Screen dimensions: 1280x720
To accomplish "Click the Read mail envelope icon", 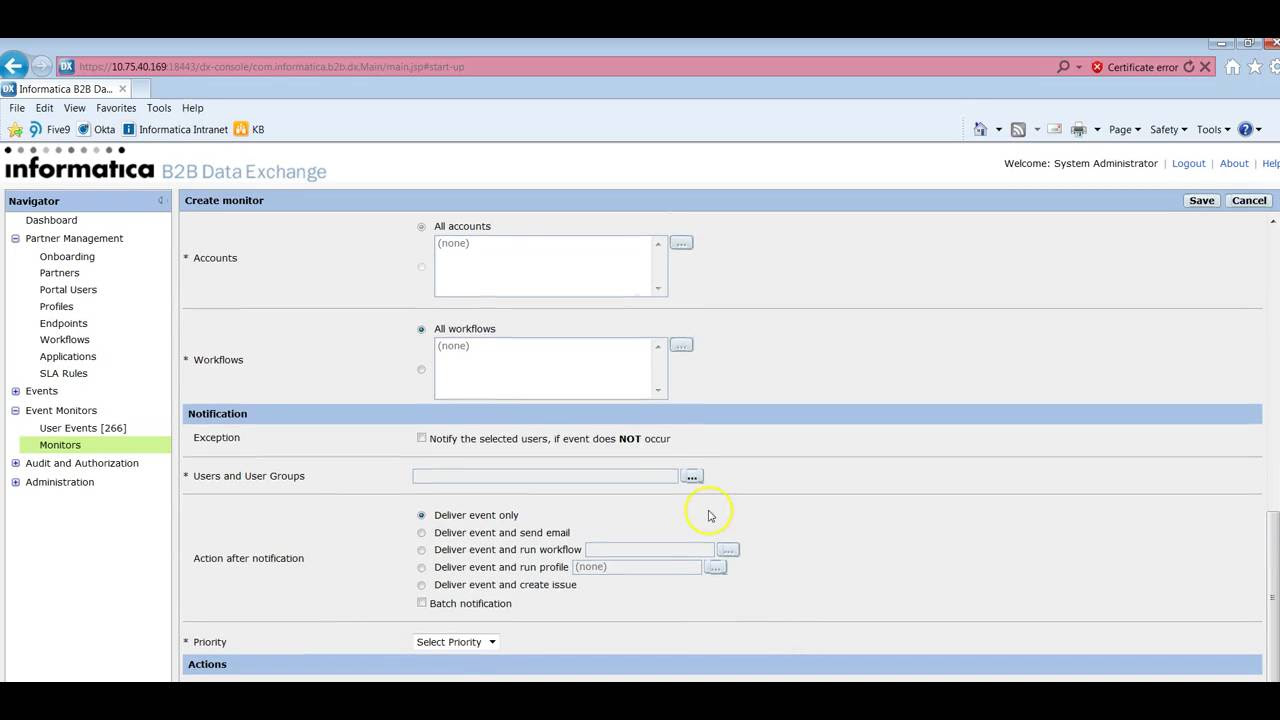I will (1054, 129).
